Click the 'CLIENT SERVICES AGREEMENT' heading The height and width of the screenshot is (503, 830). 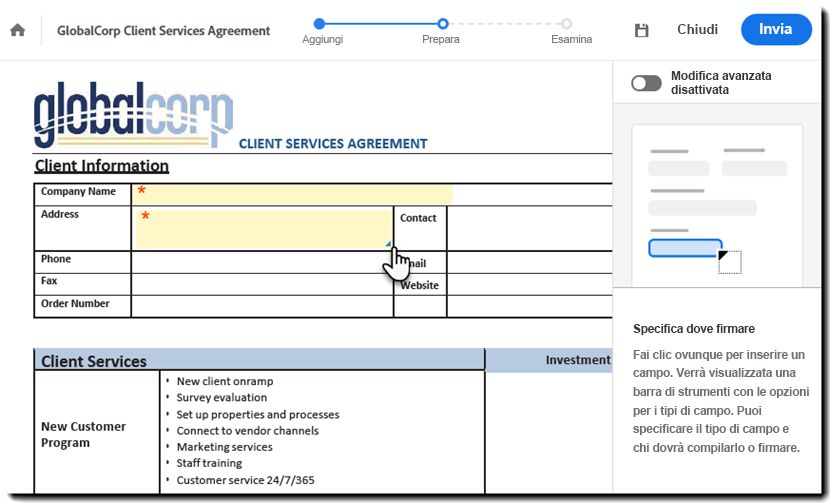(x=333, y=144)
